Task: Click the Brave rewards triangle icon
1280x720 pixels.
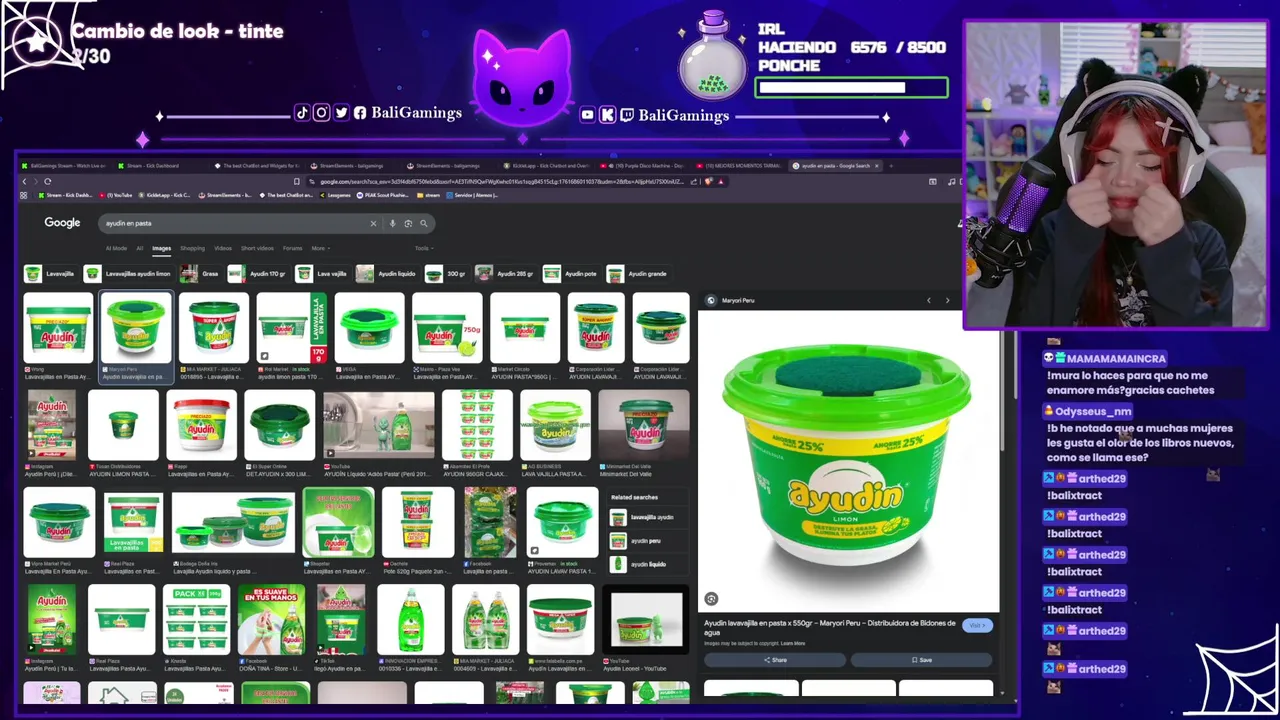Action: point(721,181)
